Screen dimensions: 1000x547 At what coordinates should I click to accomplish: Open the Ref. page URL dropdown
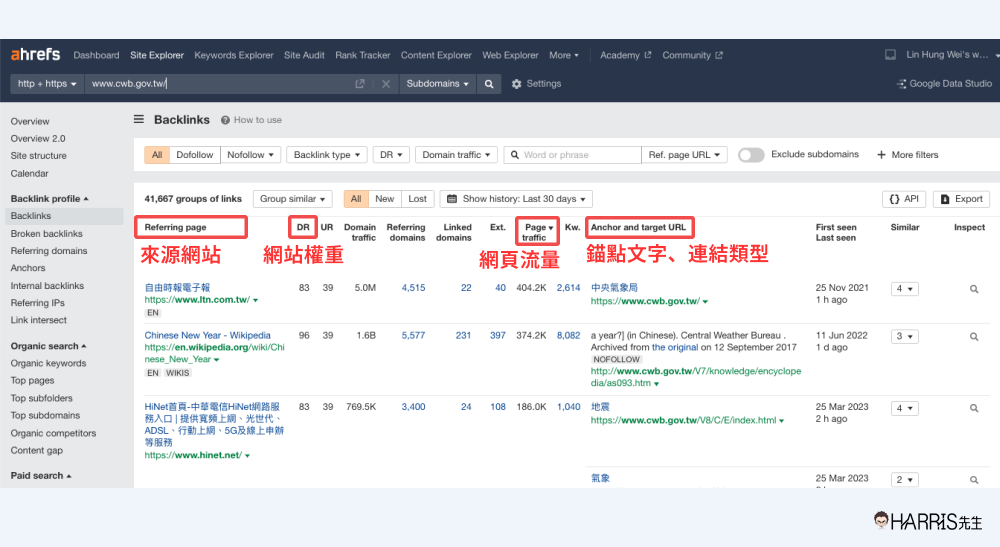[x=684, y=154]
